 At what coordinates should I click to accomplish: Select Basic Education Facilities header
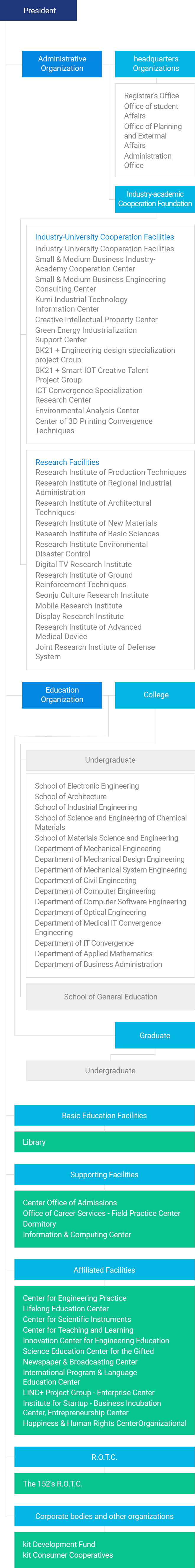pyautogui.click(x=104, y=1115)
